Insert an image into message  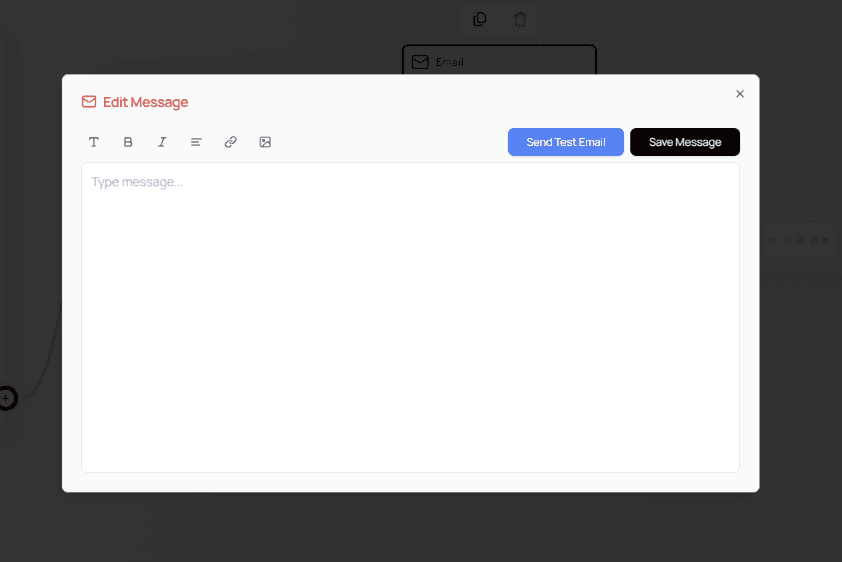pos(265,142)
